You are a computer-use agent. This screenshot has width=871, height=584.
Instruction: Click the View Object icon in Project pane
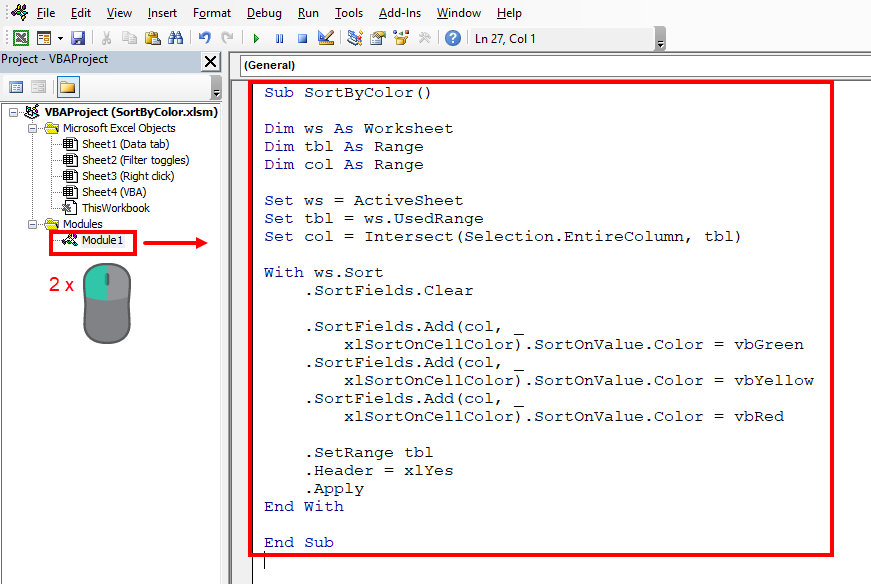(38, 87)
